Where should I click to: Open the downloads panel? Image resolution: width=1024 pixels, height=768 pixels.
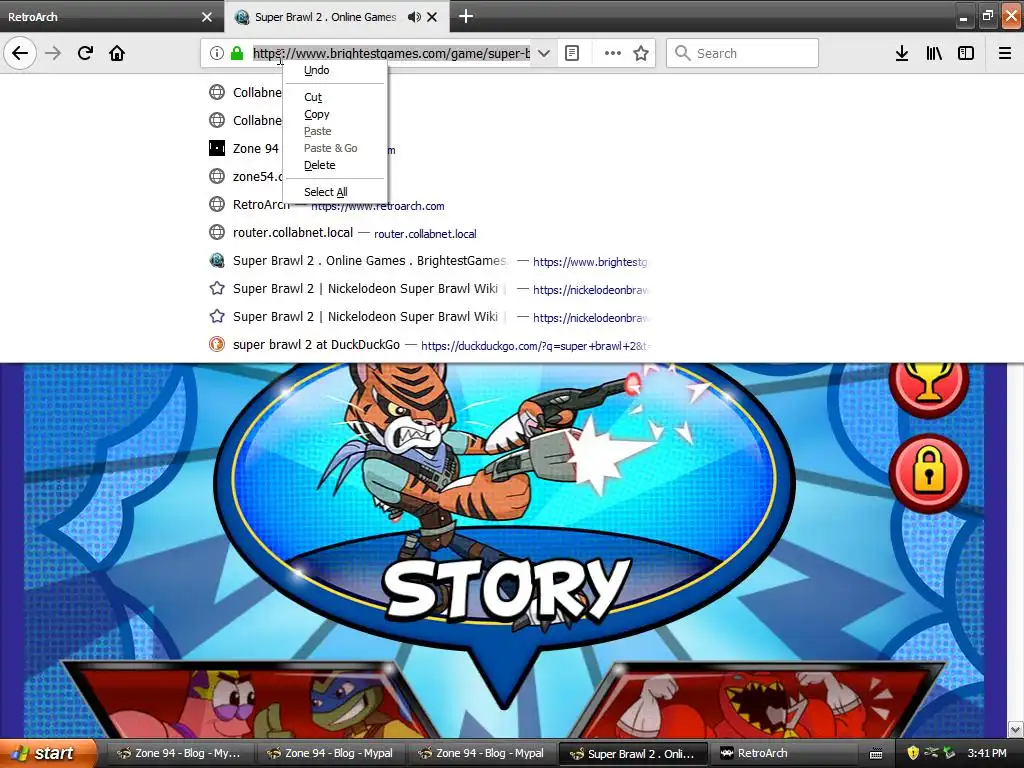click(x=902, y=53)
